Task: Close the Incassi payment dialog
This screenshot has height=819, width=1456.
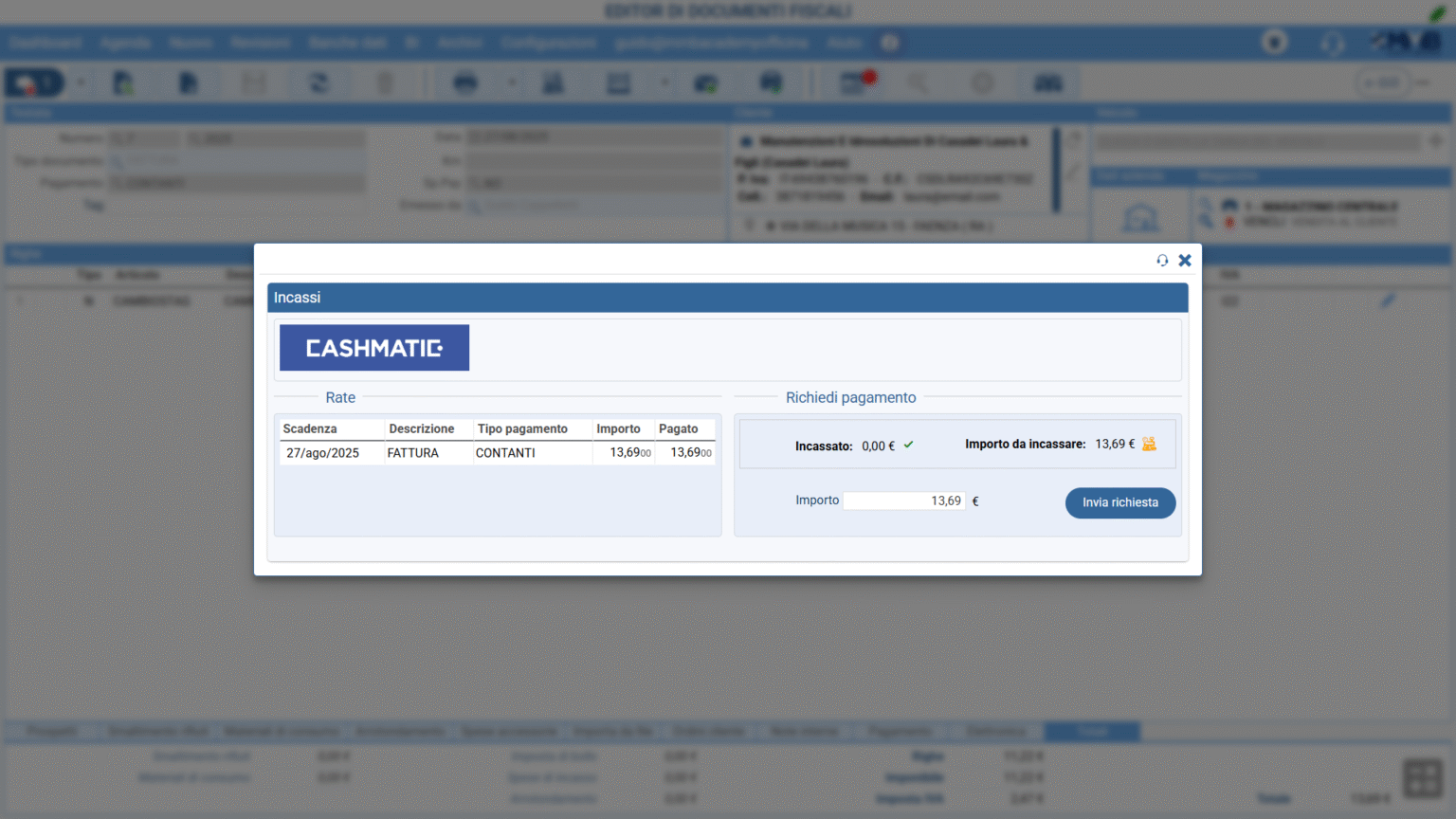Action: tap(1185, 260)
